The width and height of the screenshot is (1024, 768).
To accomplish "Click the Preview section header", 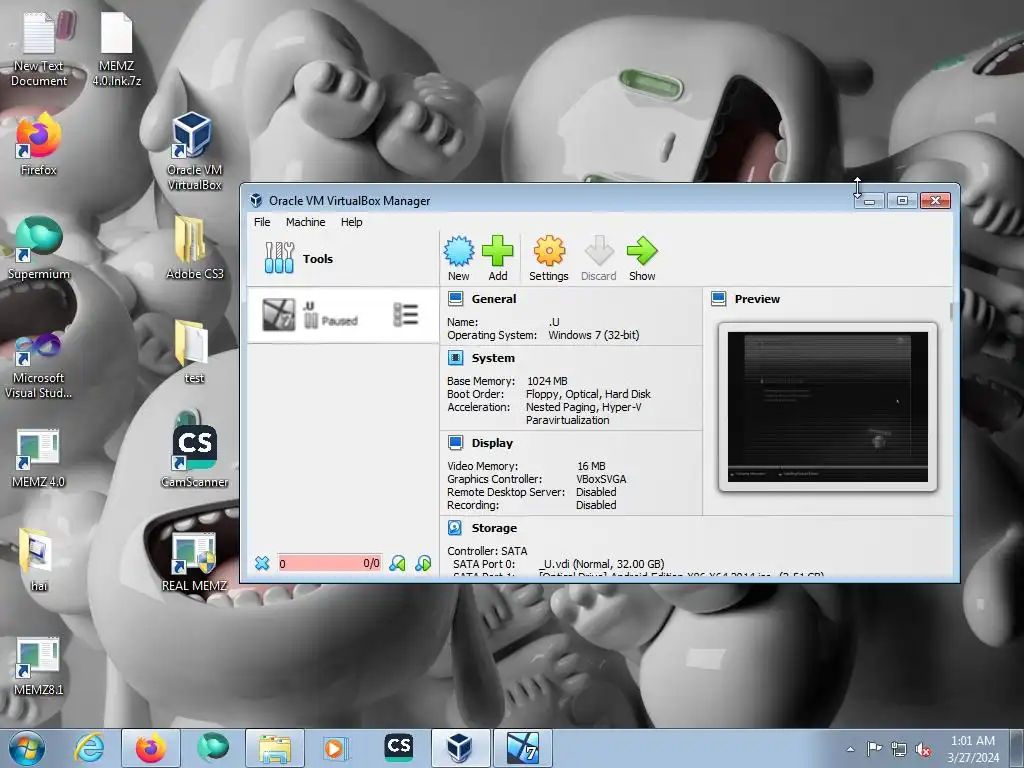I will click(757, 299).
